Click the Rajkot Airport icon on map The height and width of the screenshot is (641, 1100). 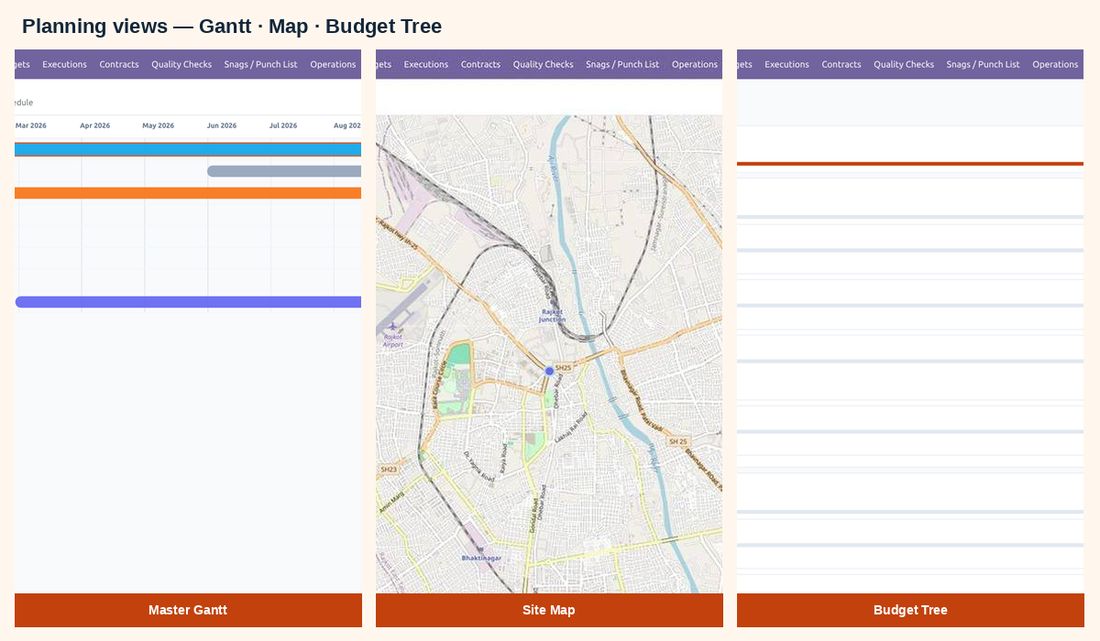point(393,327)
